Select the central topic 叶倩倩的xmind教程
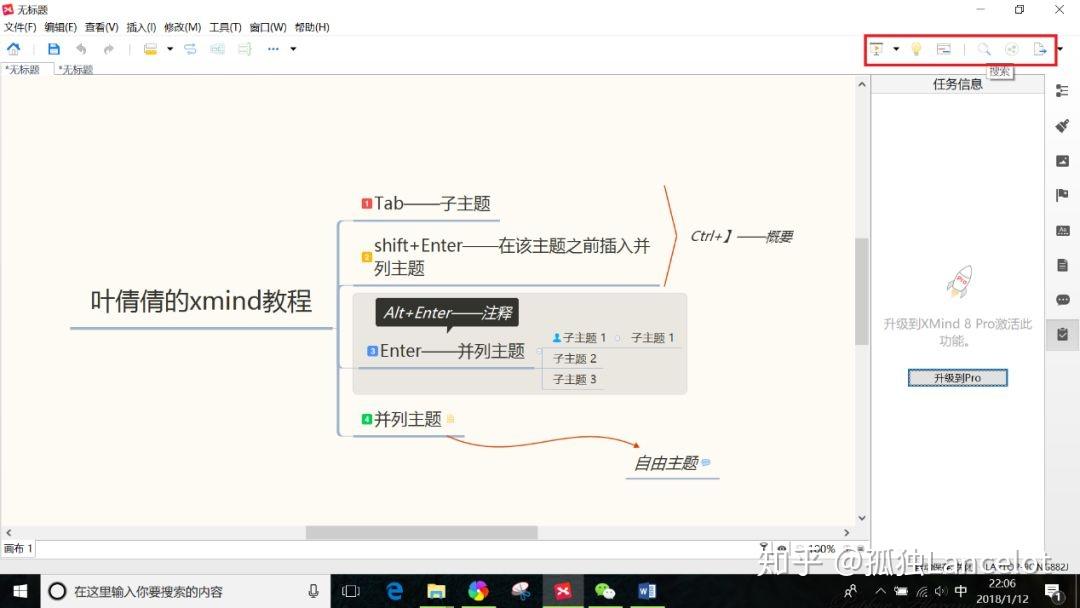This screenshot has width=1080, height=608. point(201,301)
